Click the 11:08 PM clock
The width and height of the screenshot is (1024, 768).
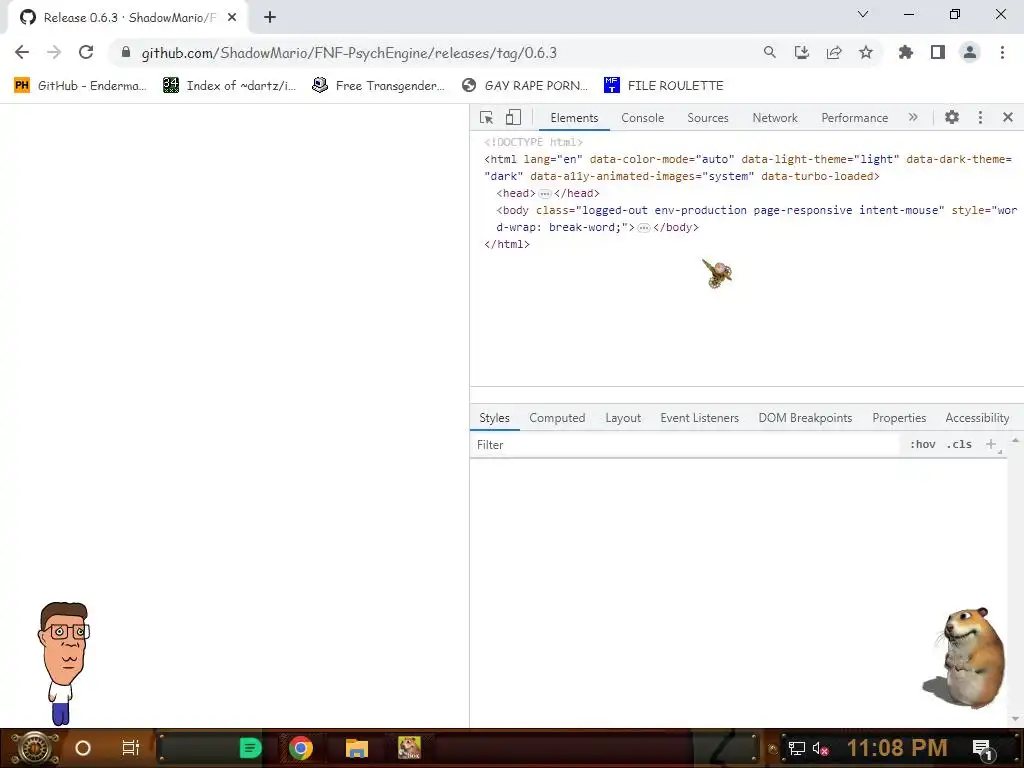[x=897, y=748]
